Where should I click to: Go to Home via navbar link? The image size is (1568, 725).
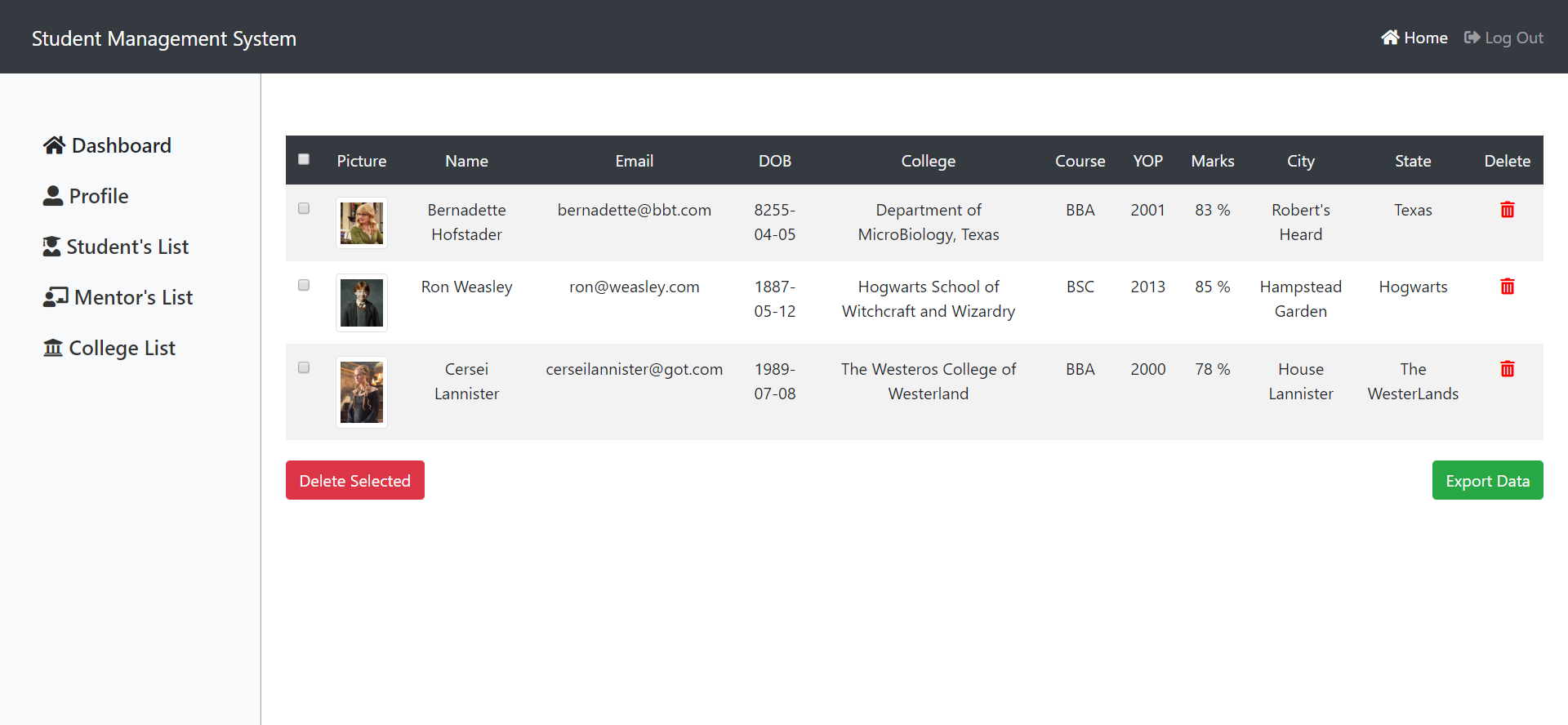click(x=1414, y=38)
